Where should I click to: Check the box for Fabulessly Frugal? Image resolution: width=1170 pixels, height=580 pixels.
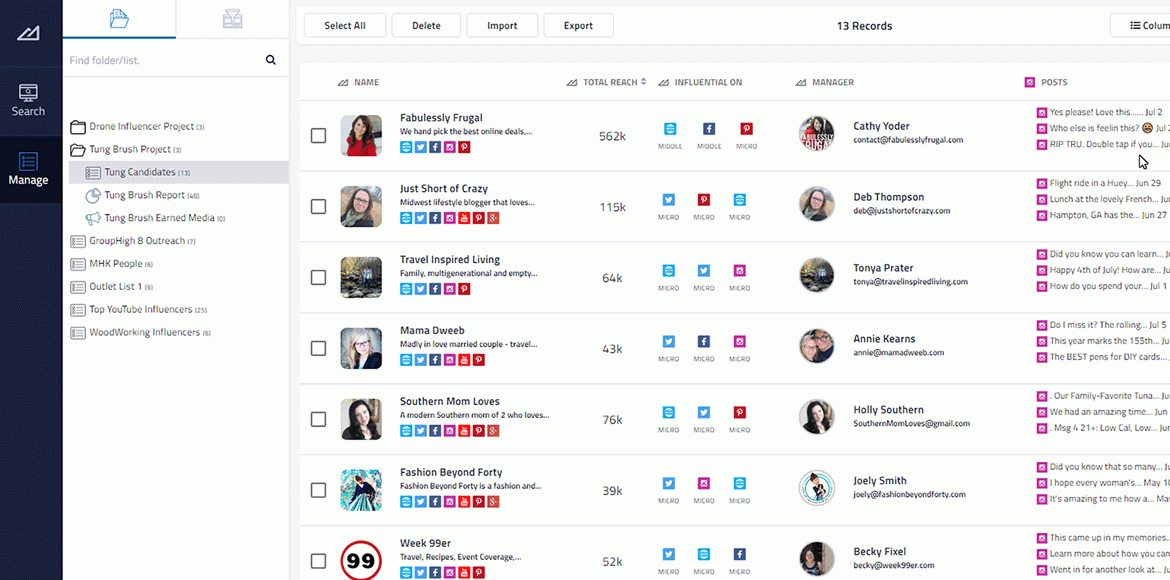[x=318, y=135]
